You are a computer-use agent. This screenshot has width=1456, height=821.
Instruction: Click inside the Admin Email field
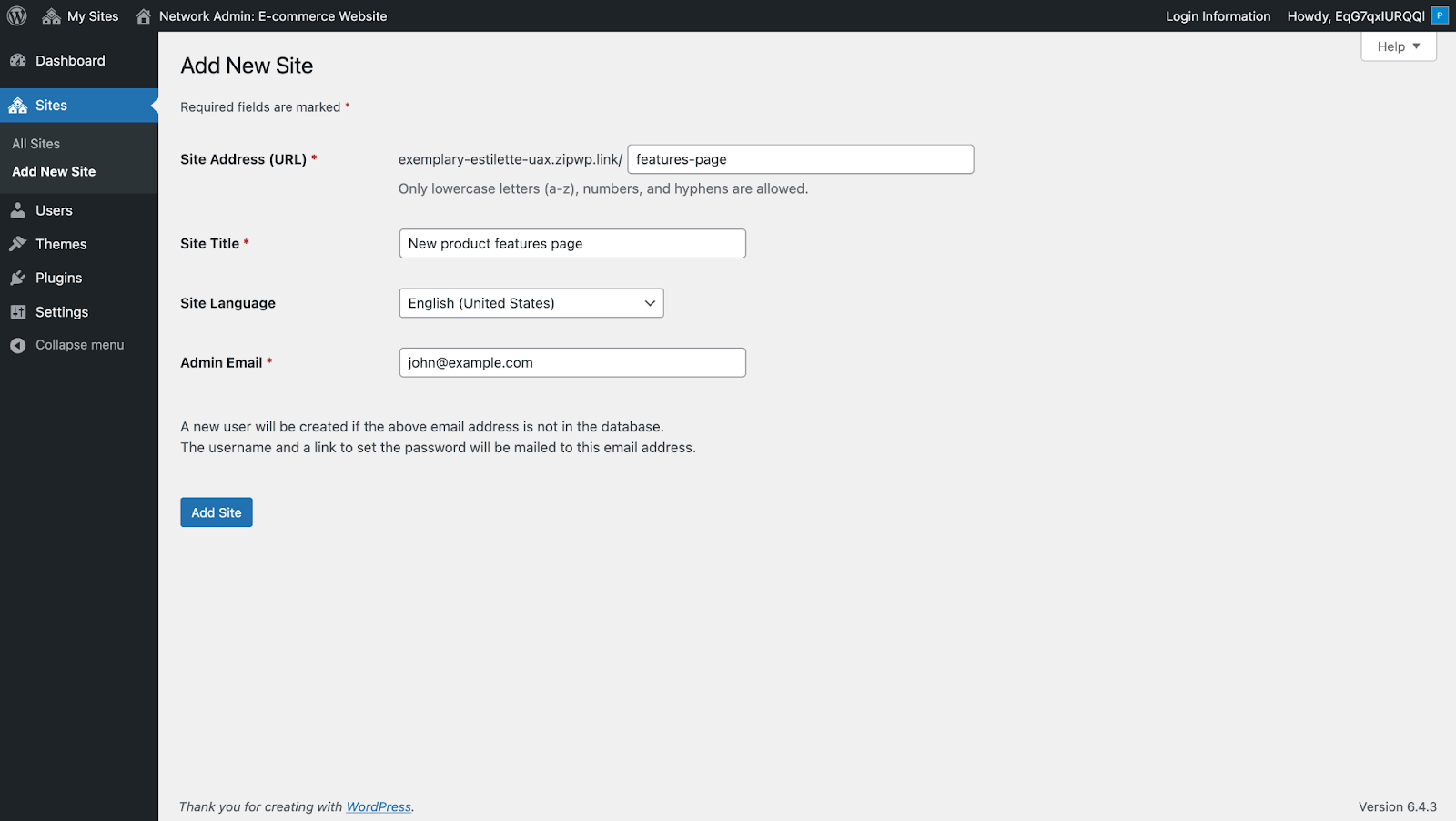572,362
